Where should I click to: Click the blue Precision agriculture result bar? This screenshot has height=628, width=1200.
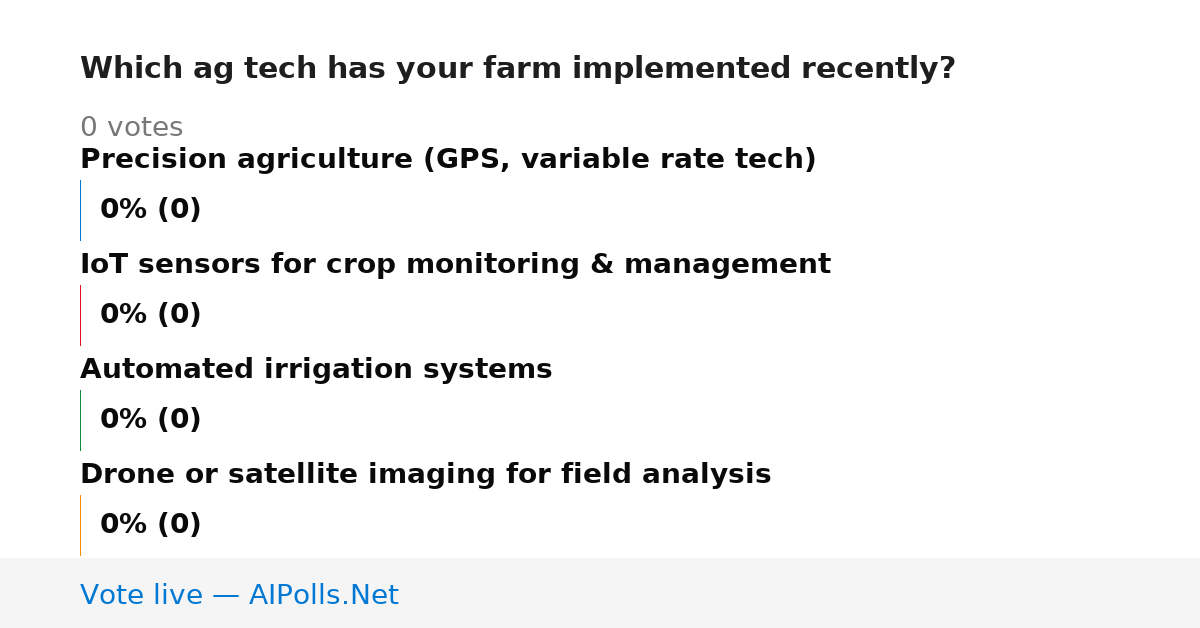click(80, 210)
